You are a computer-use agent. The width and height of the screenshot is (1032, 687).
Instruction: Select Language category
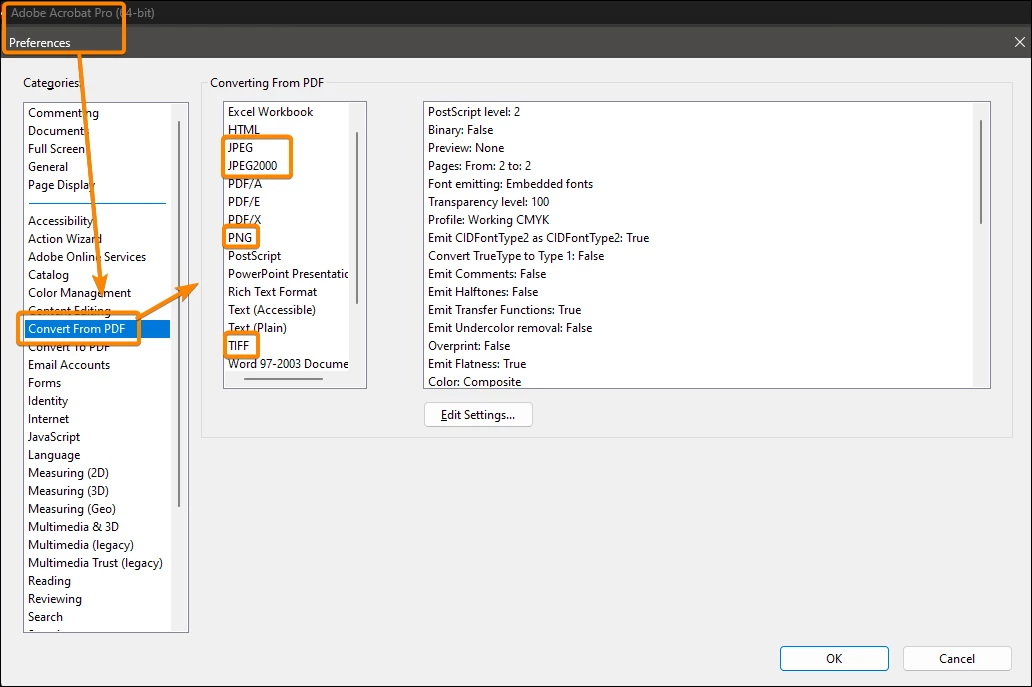pos(54,455)
